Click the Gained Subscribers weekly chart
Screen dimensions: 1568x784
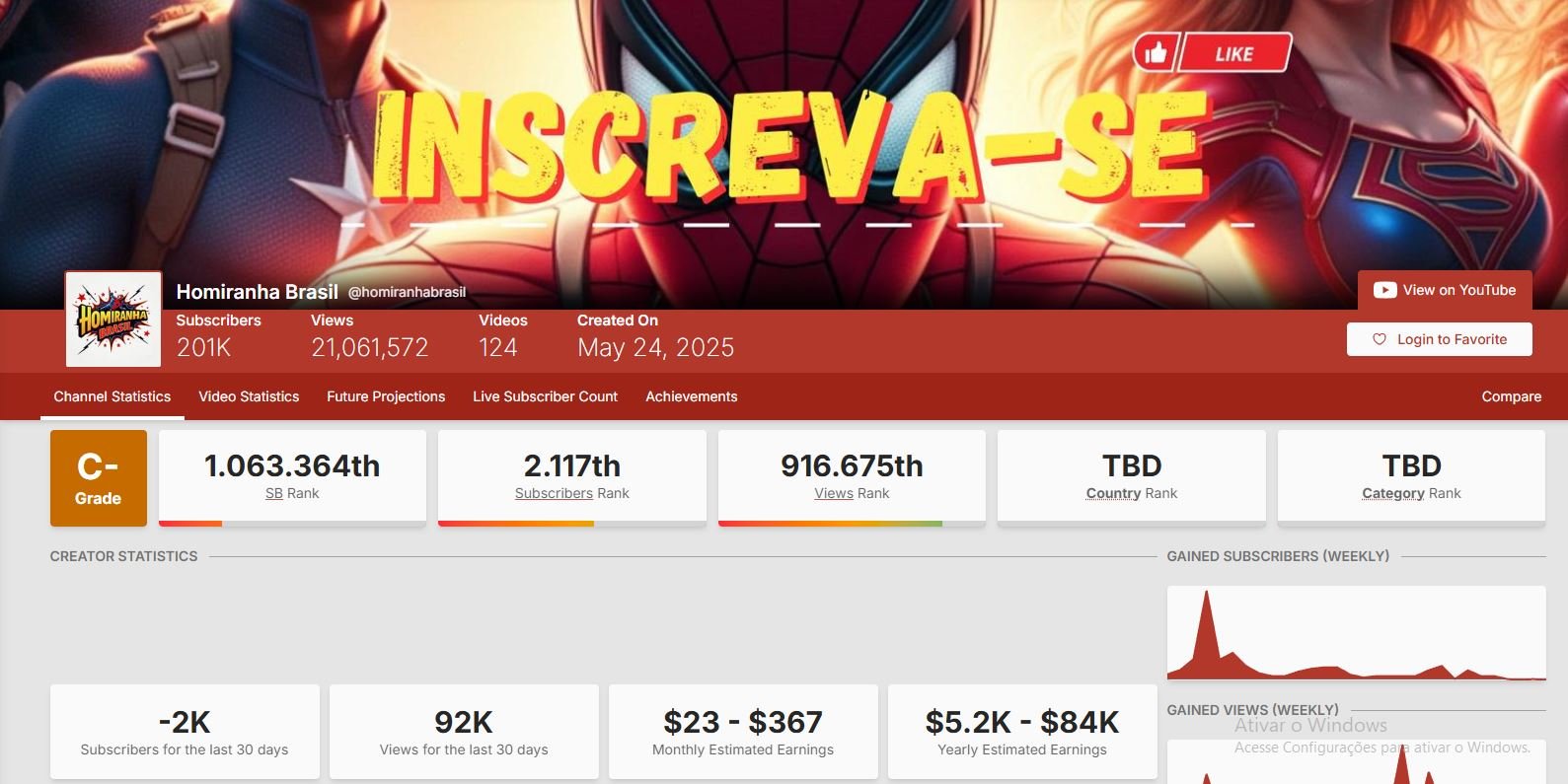(1357, 634)
